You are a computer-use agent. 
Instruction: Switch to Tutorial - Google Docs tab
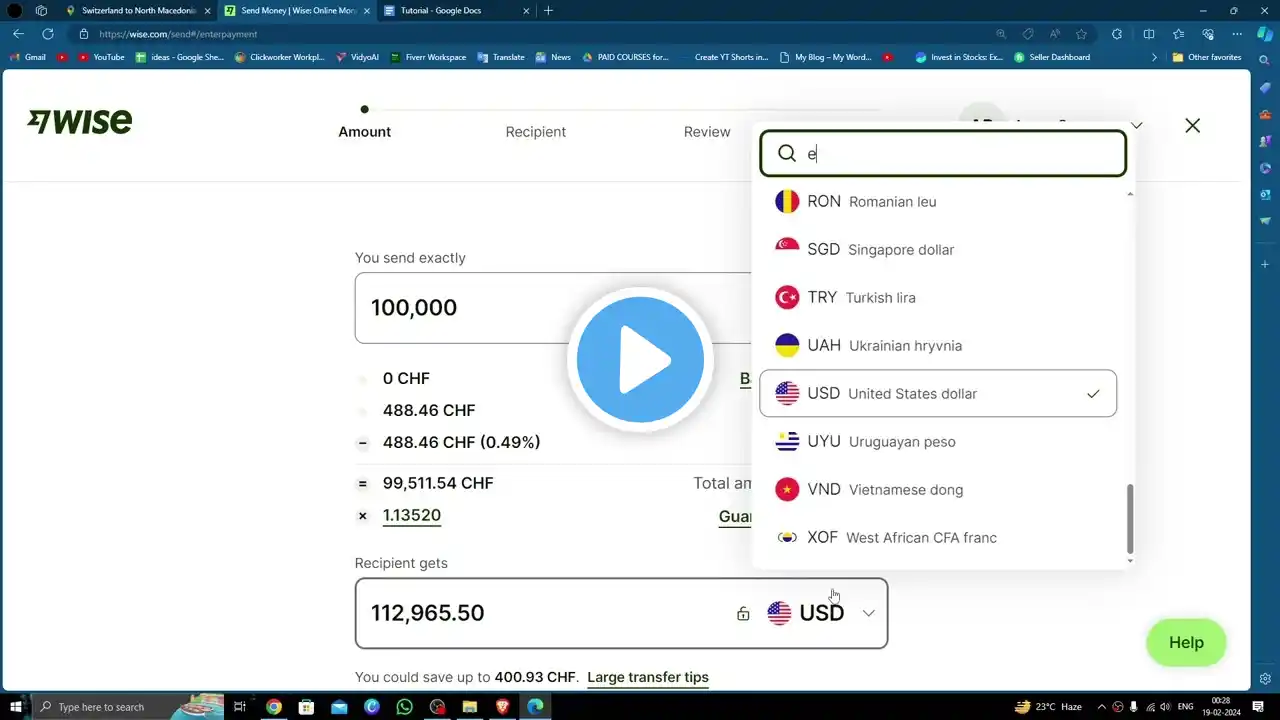coord(456,11)
